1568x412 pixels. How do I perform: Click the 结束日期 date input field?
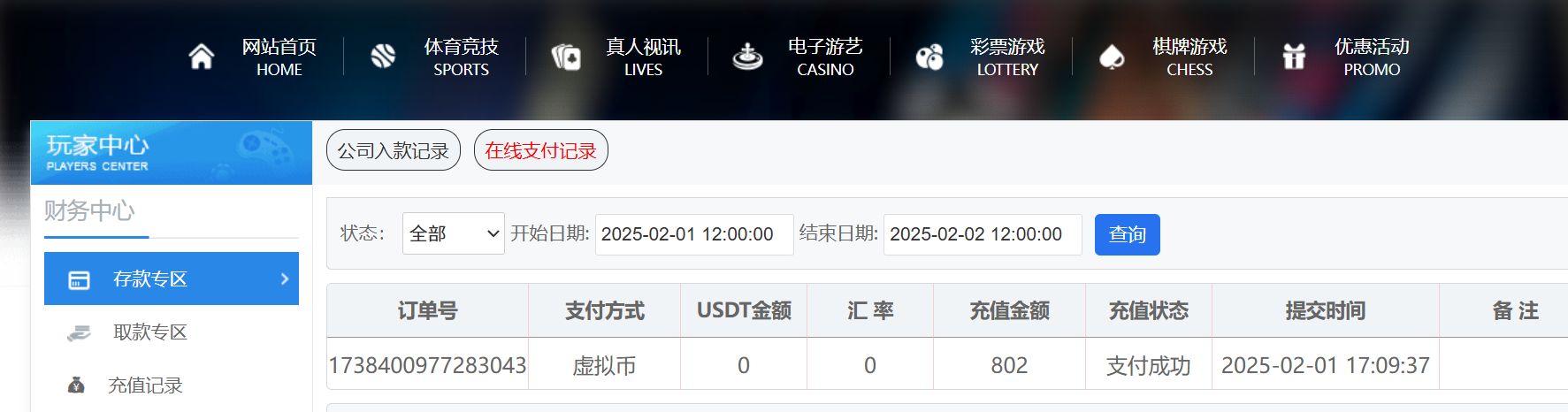click(x=983, y=234)
